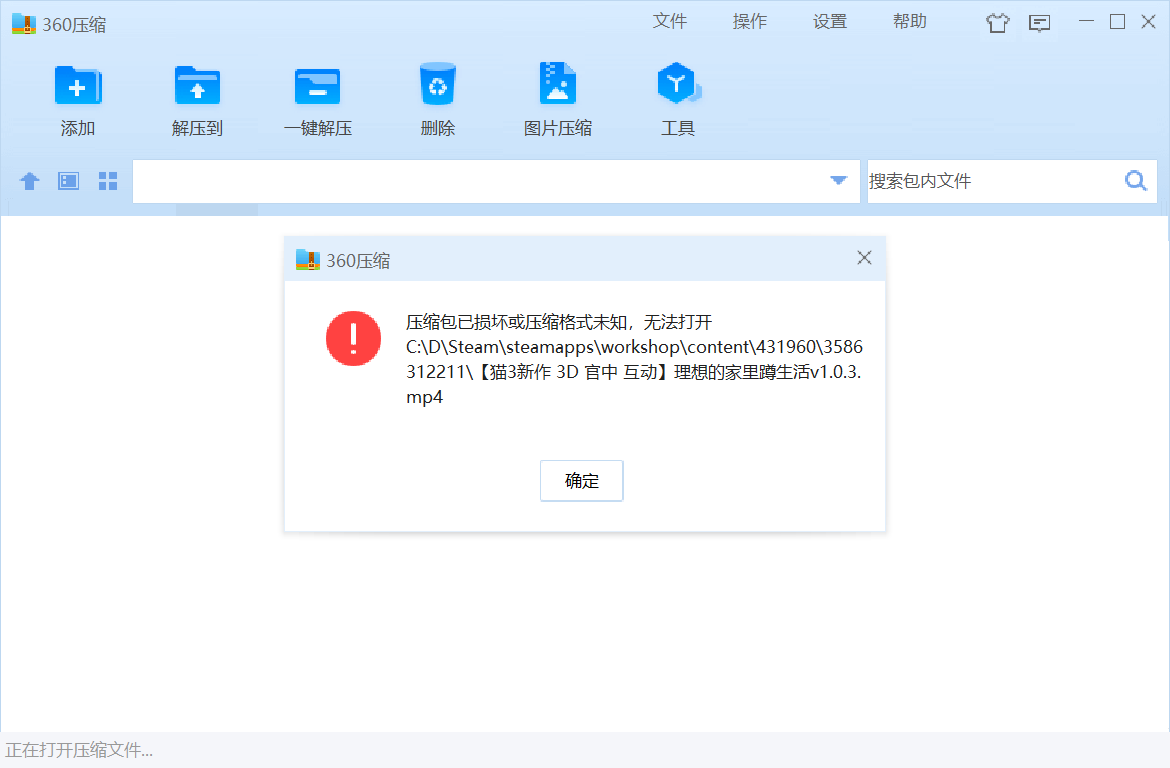Close the 360压缩 error dialog with the X
The height and width of the screenshot is (768, 1170).
pyautogui.click(x=864, y=258)
